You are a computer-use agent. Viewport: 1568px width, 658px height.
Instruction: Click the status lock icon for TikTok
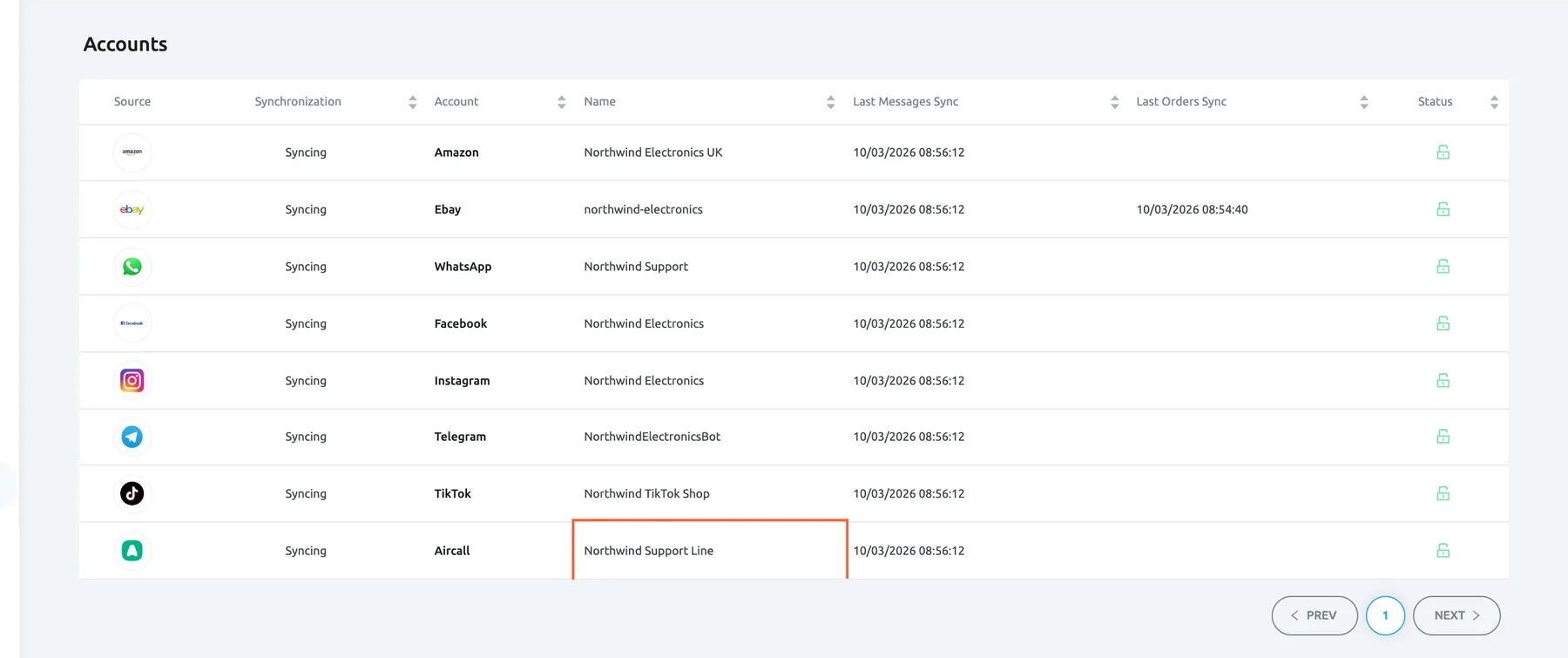[x=1443, y=493]
